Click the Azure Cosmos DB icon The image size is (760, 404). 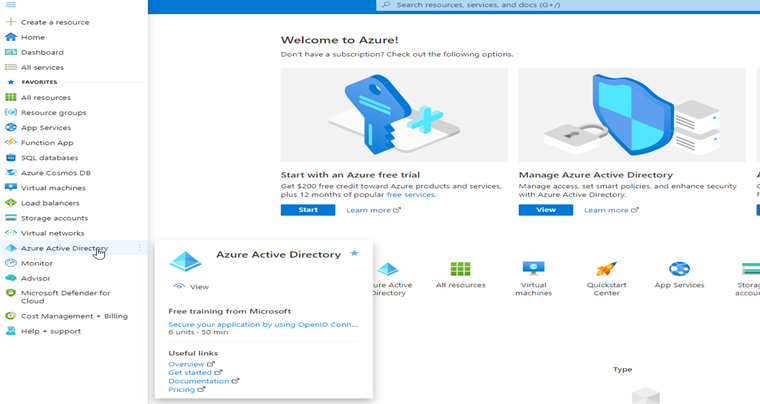pyautogui.click(x=11, y=172)
